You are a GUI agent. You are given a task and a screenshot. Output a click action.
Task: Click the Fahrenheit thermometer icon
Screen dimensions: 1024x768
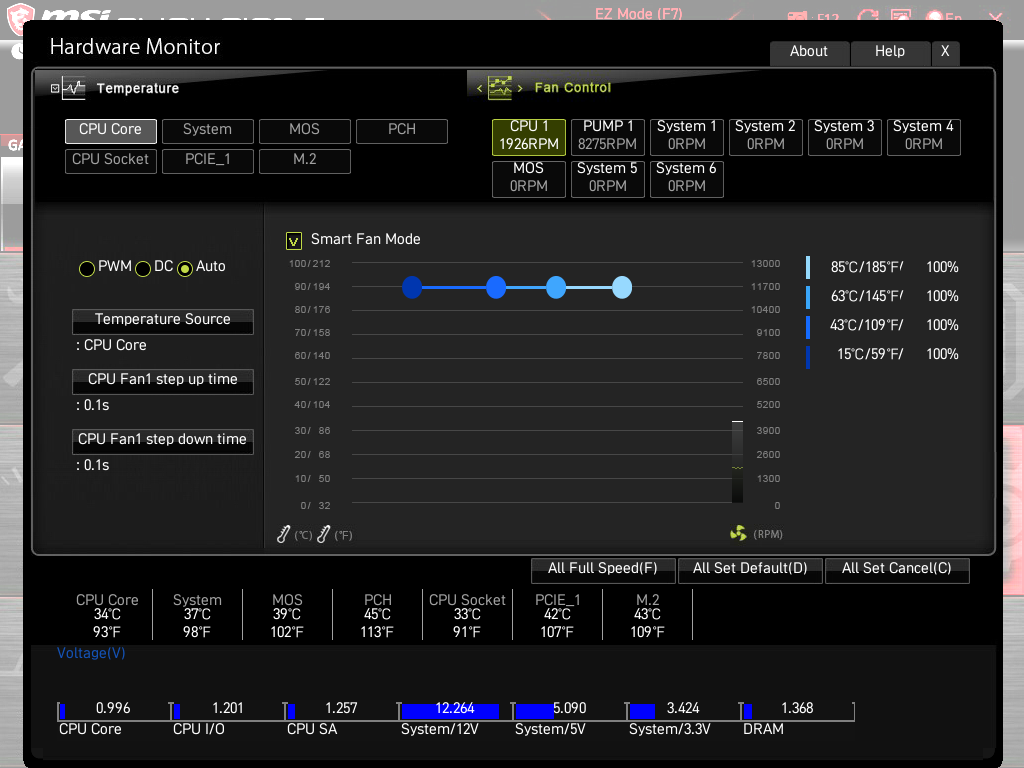click(323, 535)
